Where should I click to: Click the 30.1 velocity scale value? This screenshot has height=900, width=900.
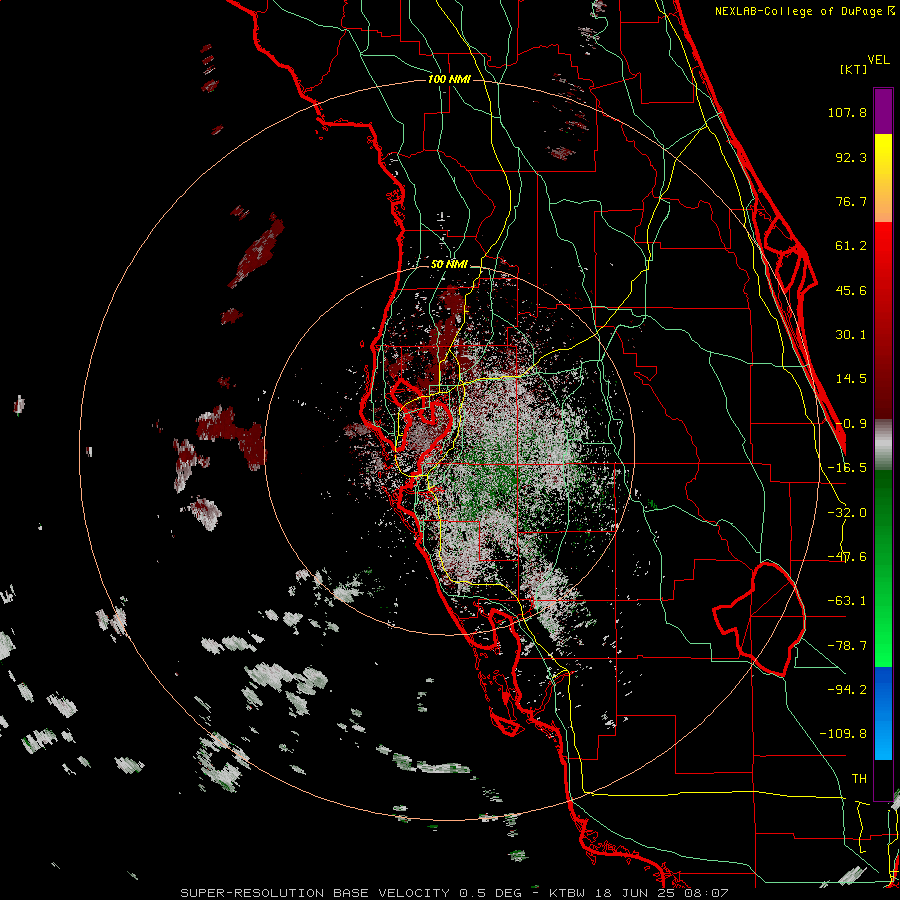click(x=851, y=335)
